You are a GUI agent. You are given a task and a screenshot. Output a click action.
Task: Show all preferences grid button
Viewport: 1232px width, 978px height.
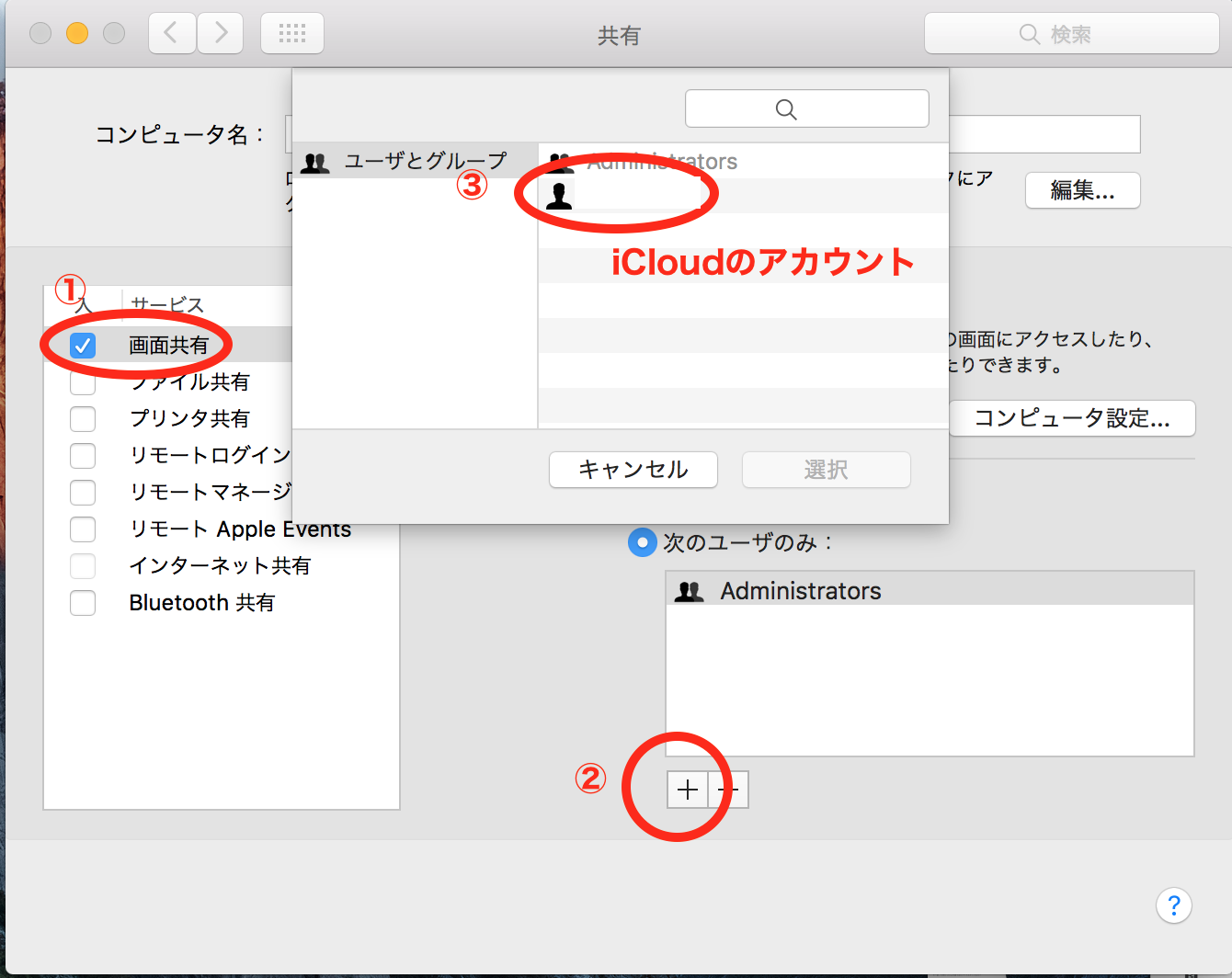pos(292,34)
